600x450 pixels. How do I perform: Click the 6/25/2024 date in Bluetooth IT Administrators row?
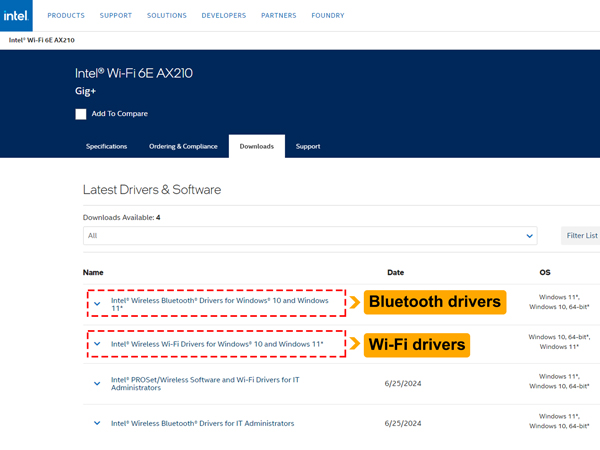pyautogui.click(x=403, y=423)
